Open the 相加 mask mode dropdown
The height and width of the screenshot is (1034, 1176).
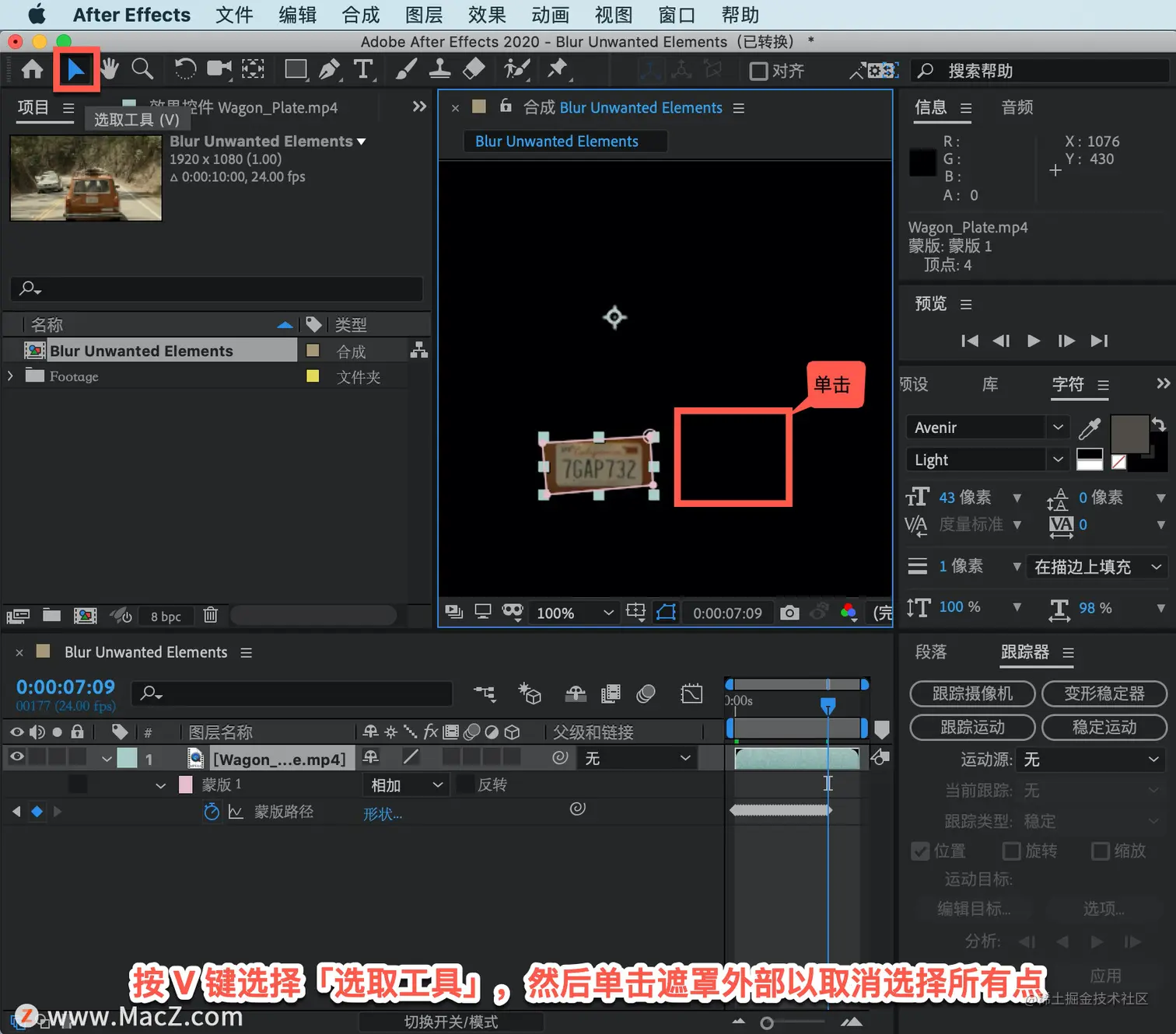[x=405, y=785]
